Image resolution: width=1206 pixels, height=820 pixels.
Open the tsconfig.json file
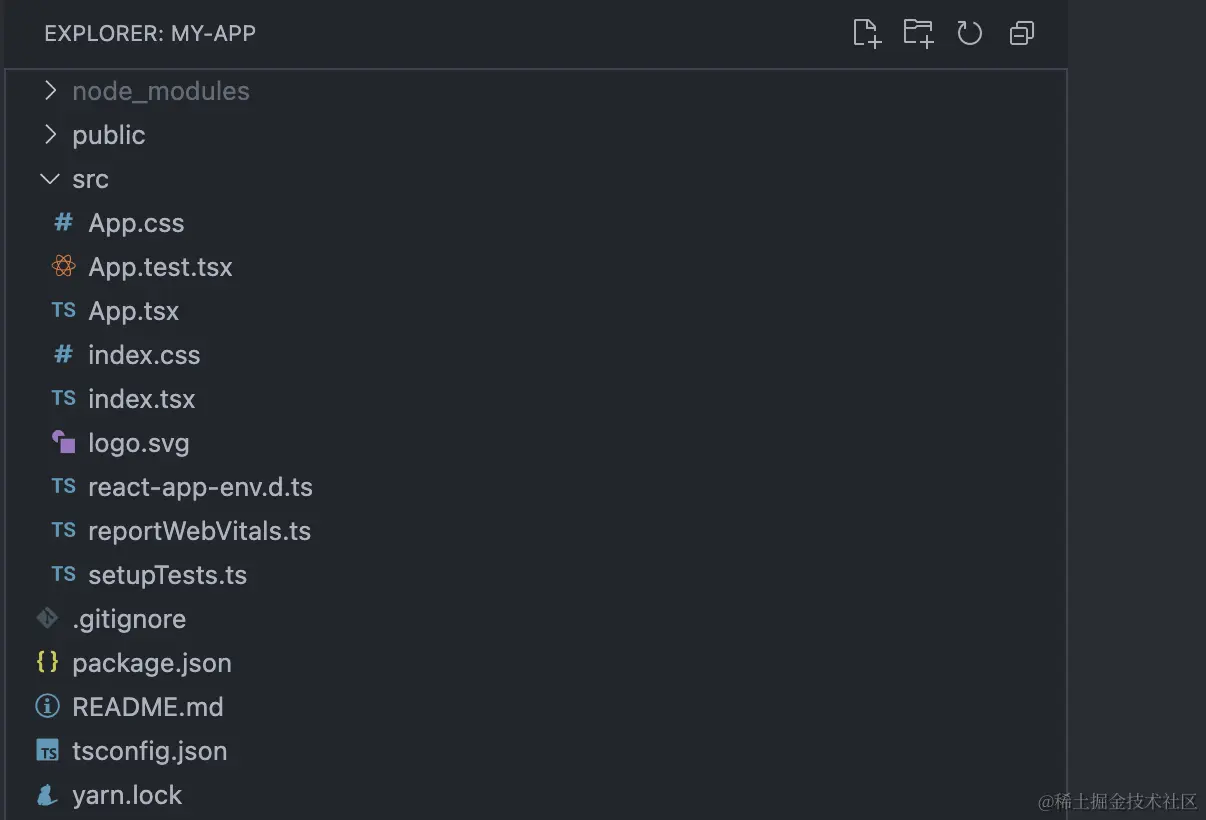pos(150,751)
